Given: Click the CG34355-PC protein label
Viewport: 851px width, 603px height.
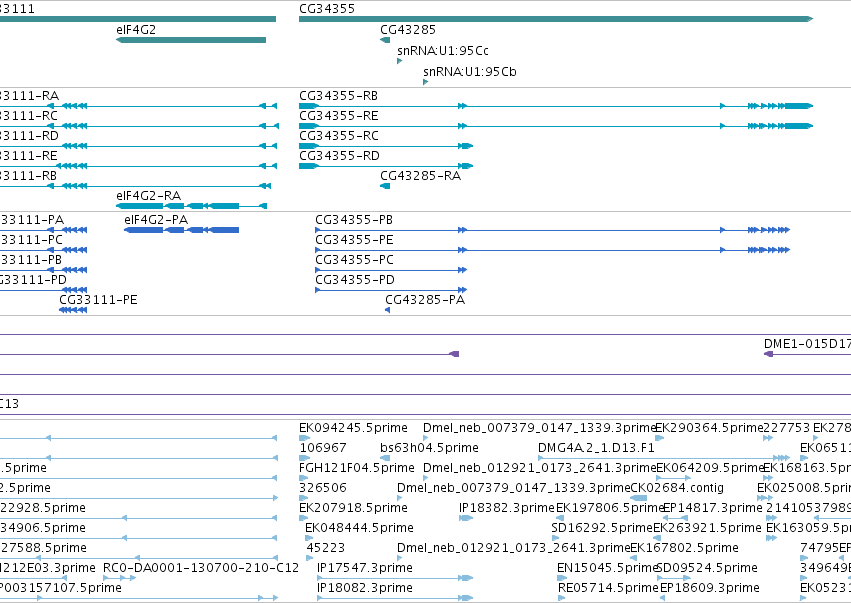Looking at the screenshot, I should pos(354,260).
